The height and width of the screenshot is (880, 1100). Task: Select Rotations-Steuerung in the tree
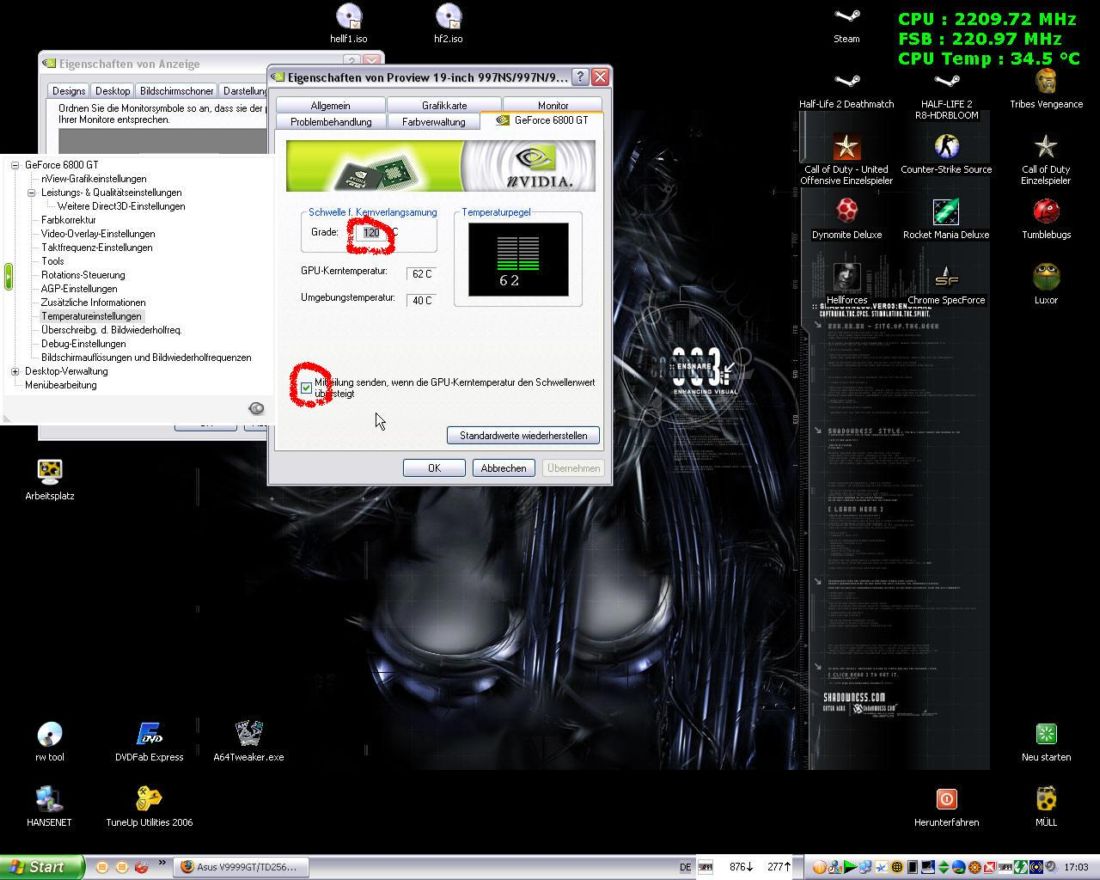(x=83, y=275)
